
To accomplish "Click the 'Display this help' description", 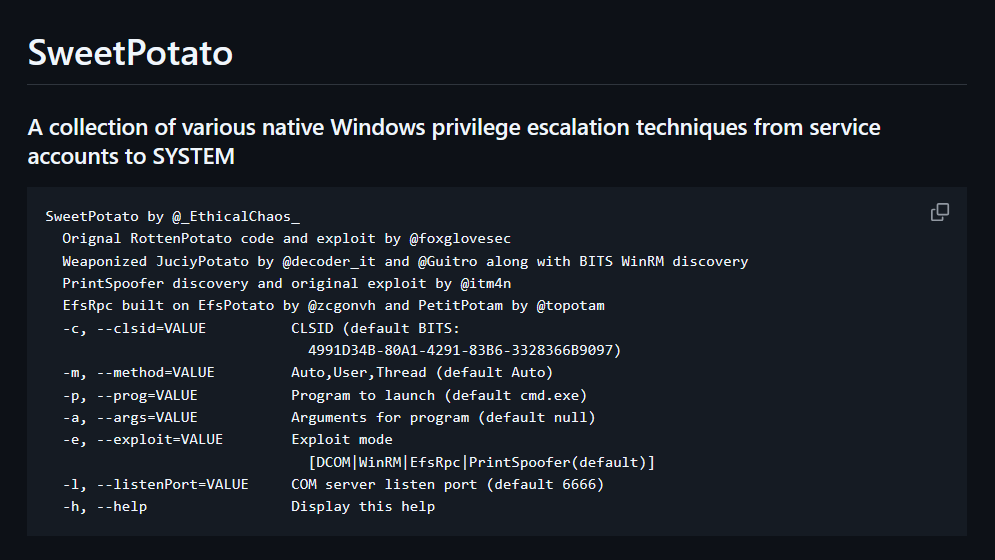I will coord(363,507).
